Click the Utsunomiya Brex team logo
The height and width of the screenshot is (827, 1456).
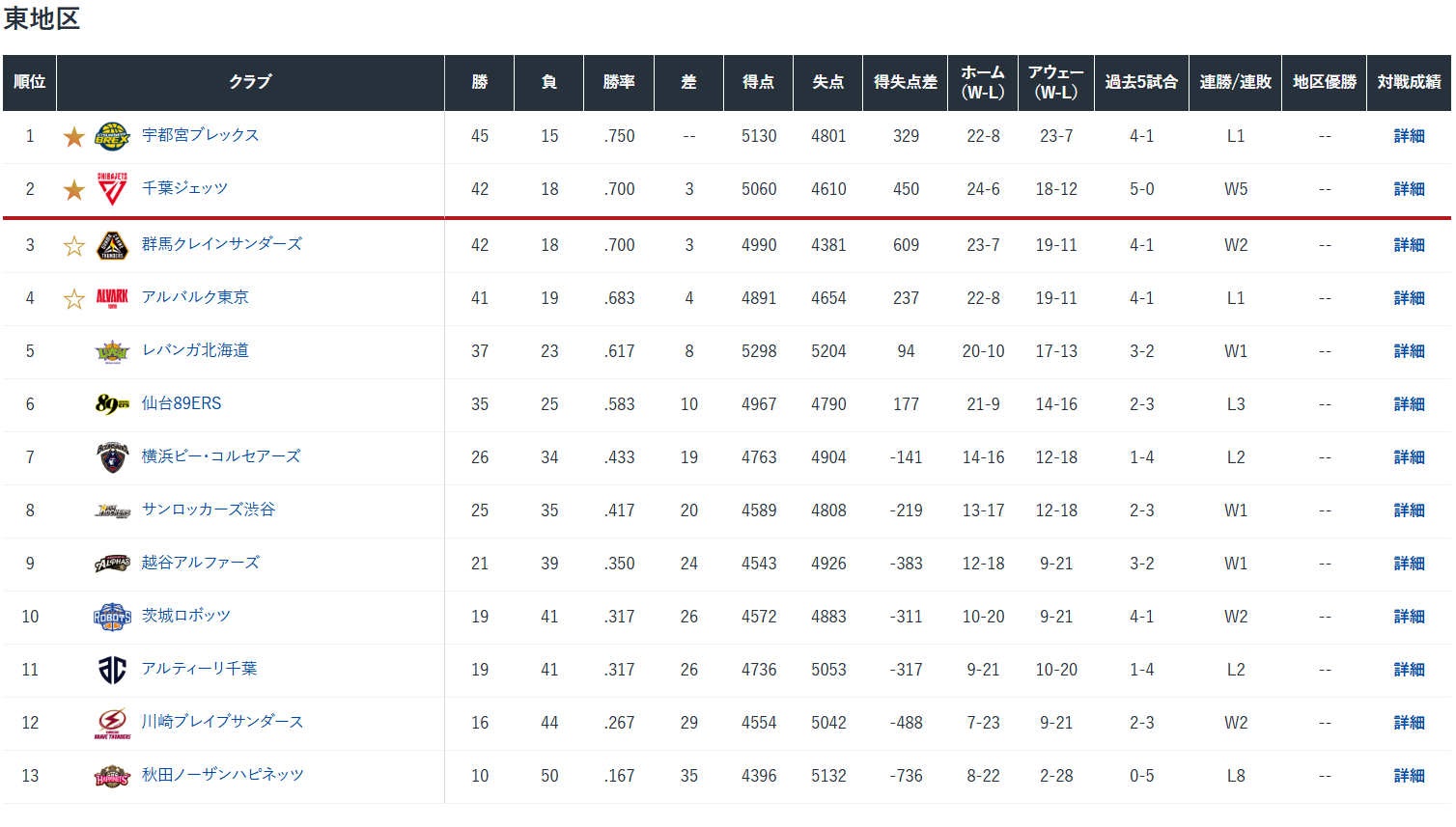tap(112, 137)
